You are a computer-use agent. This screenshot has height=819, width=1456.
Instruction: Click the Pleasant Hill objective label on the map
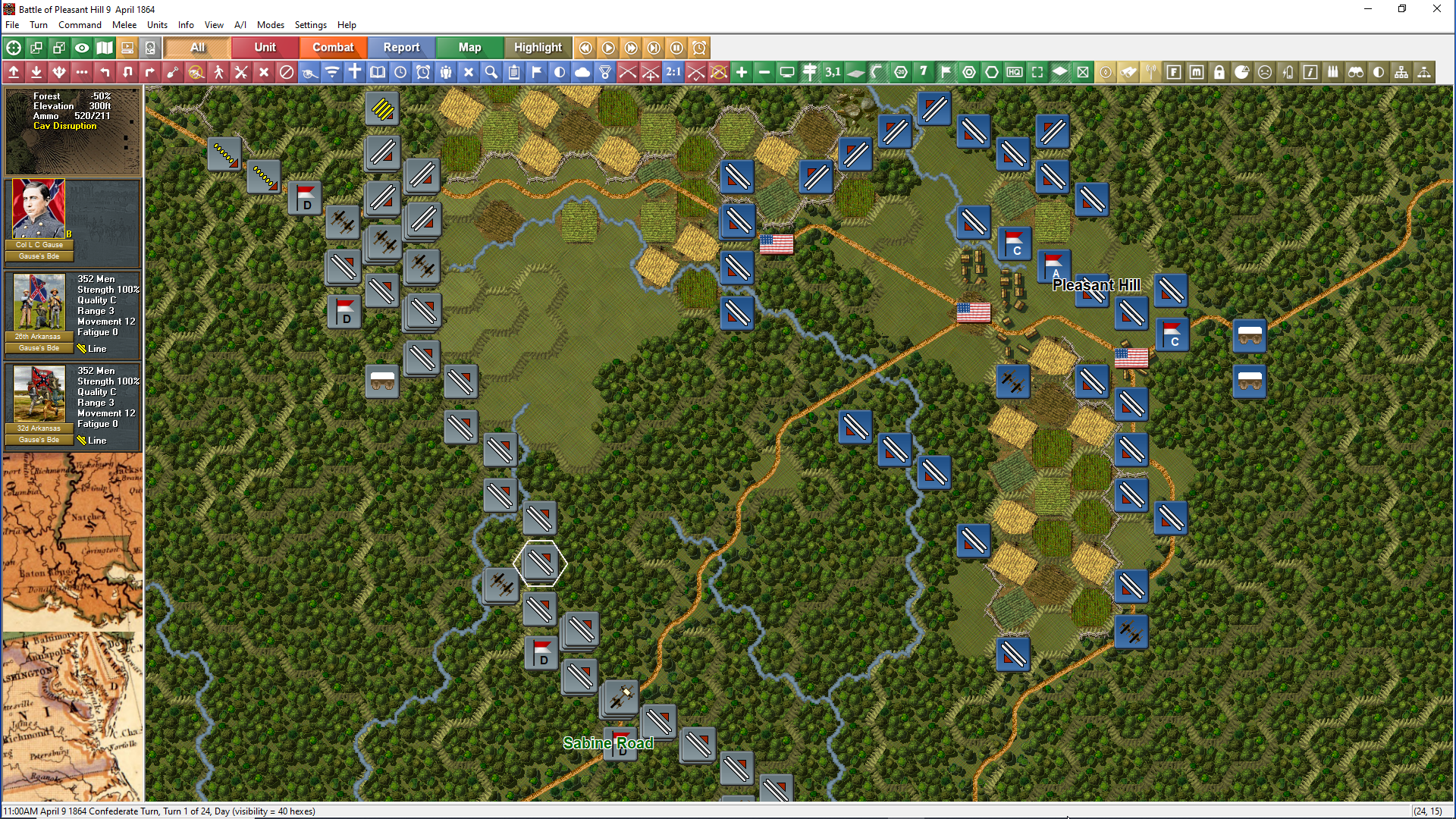click(x=1096, y=285)
